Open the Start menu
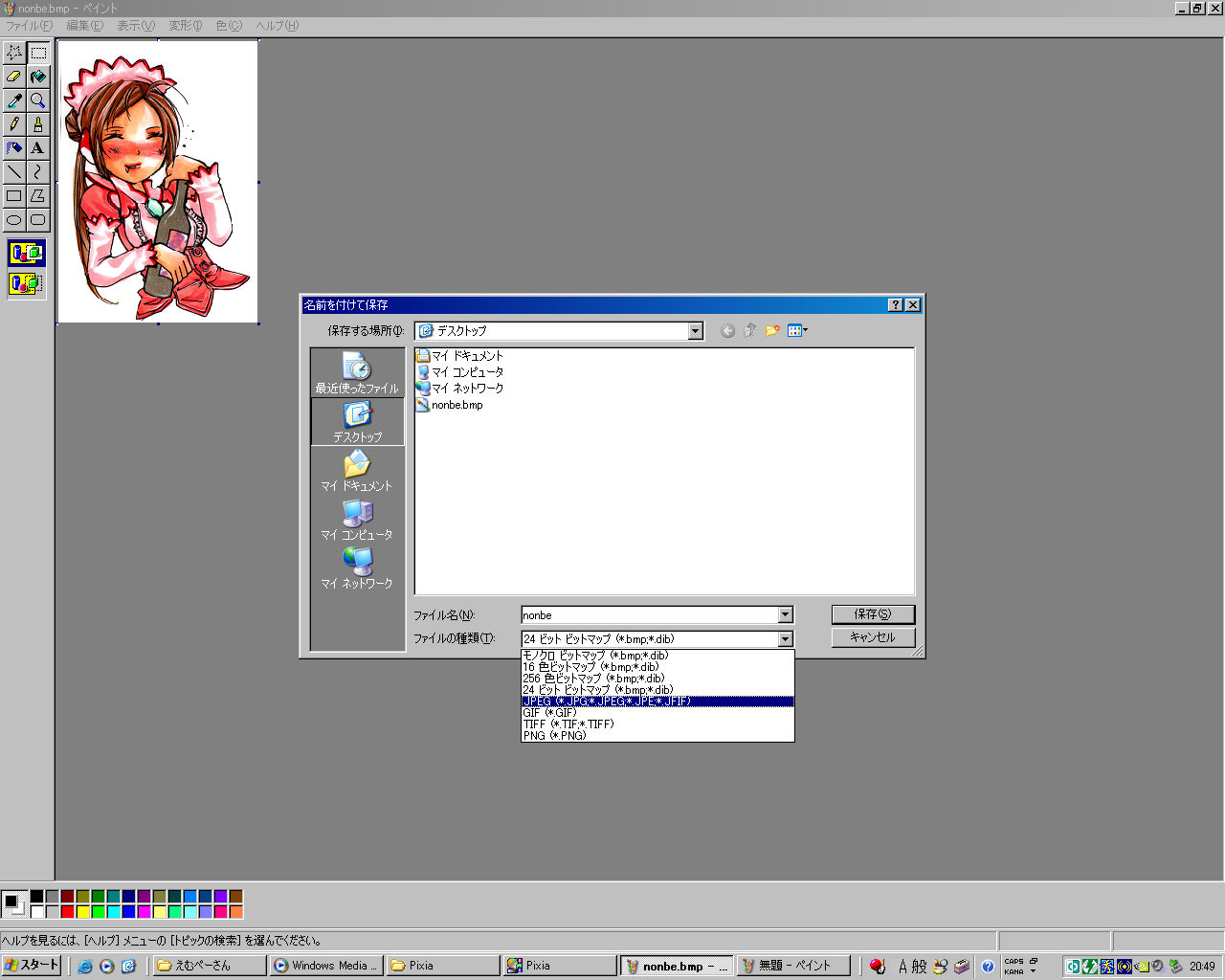Viewport: 1225px width, 980px height. [32, 966]
